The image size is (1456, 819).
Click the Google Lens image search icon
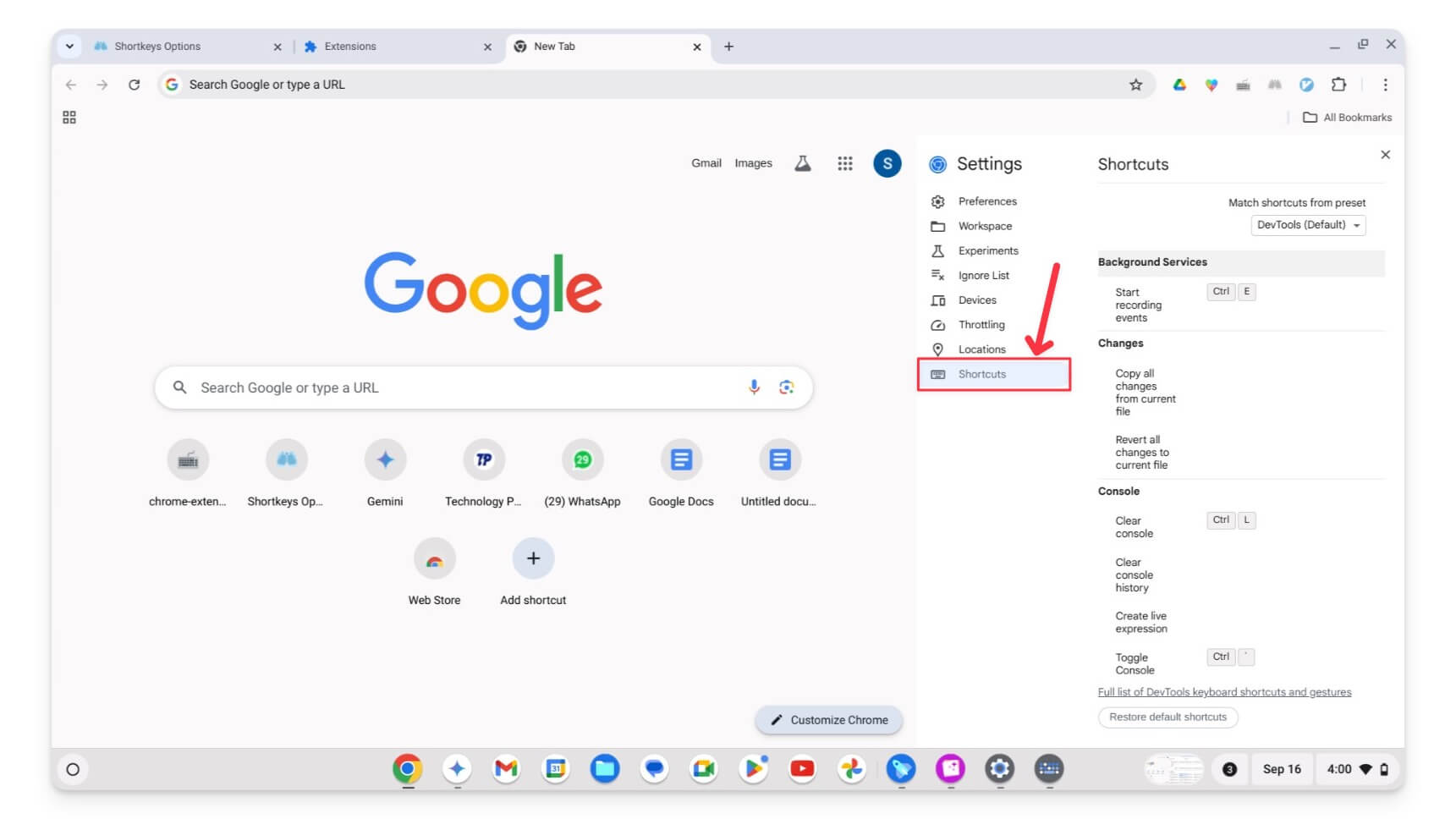(787, 388)
